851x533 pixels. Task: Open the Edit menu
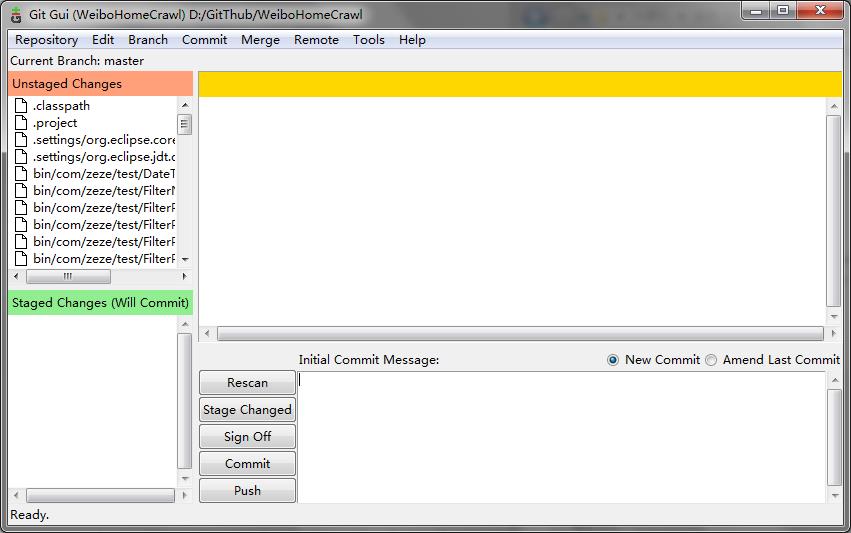(103, 40)
